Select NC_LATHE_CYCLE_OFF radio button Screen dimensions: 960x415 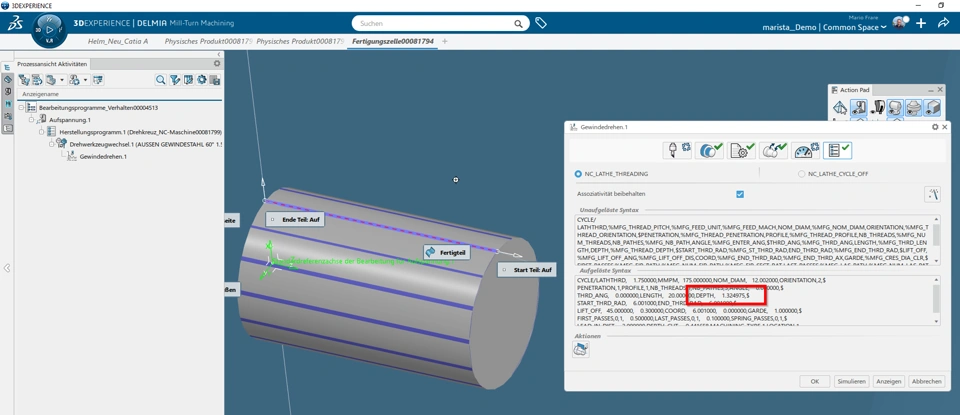pos(801,174)
